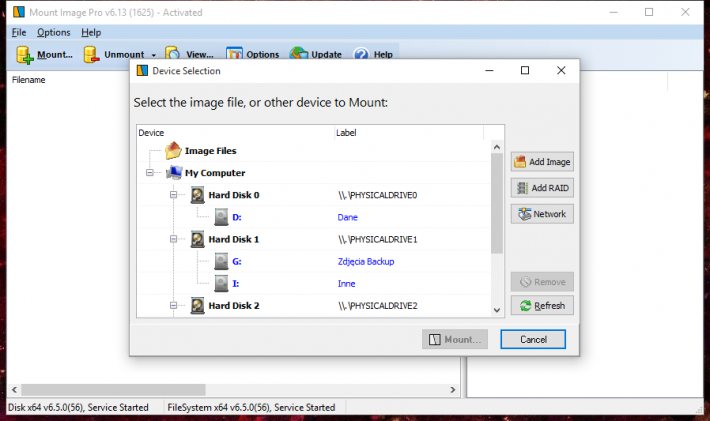Click the Filename column header in main window
The image size is (710, 421).
29,80
